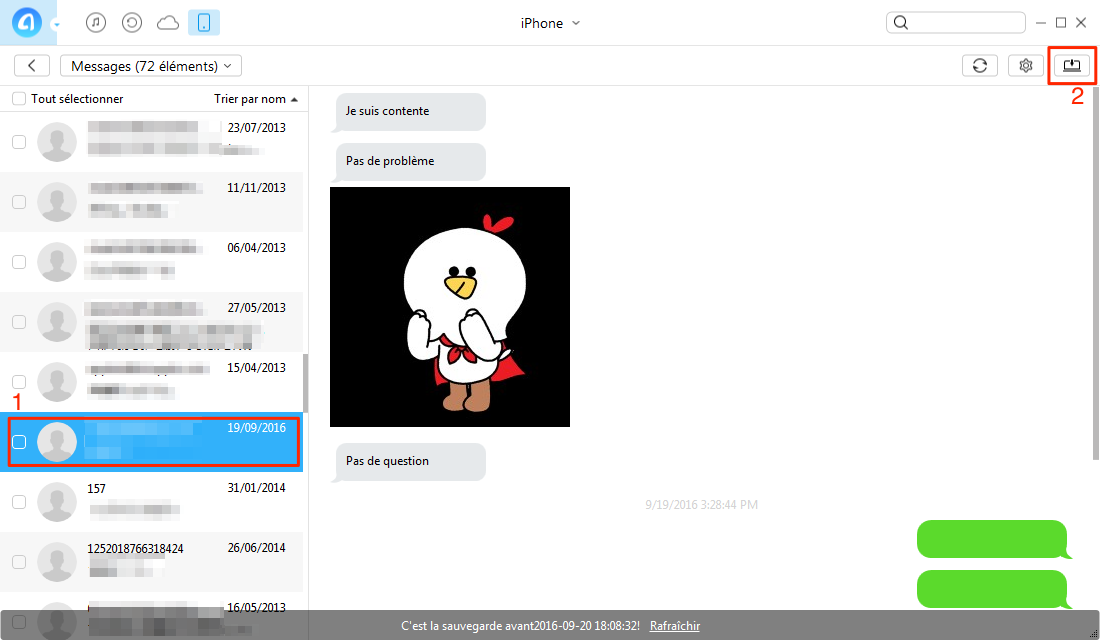Click the 9/19/2016 3:28:44 PM timestamp
The width and height of the screenshot is (1100, 640).
[702, 505]
